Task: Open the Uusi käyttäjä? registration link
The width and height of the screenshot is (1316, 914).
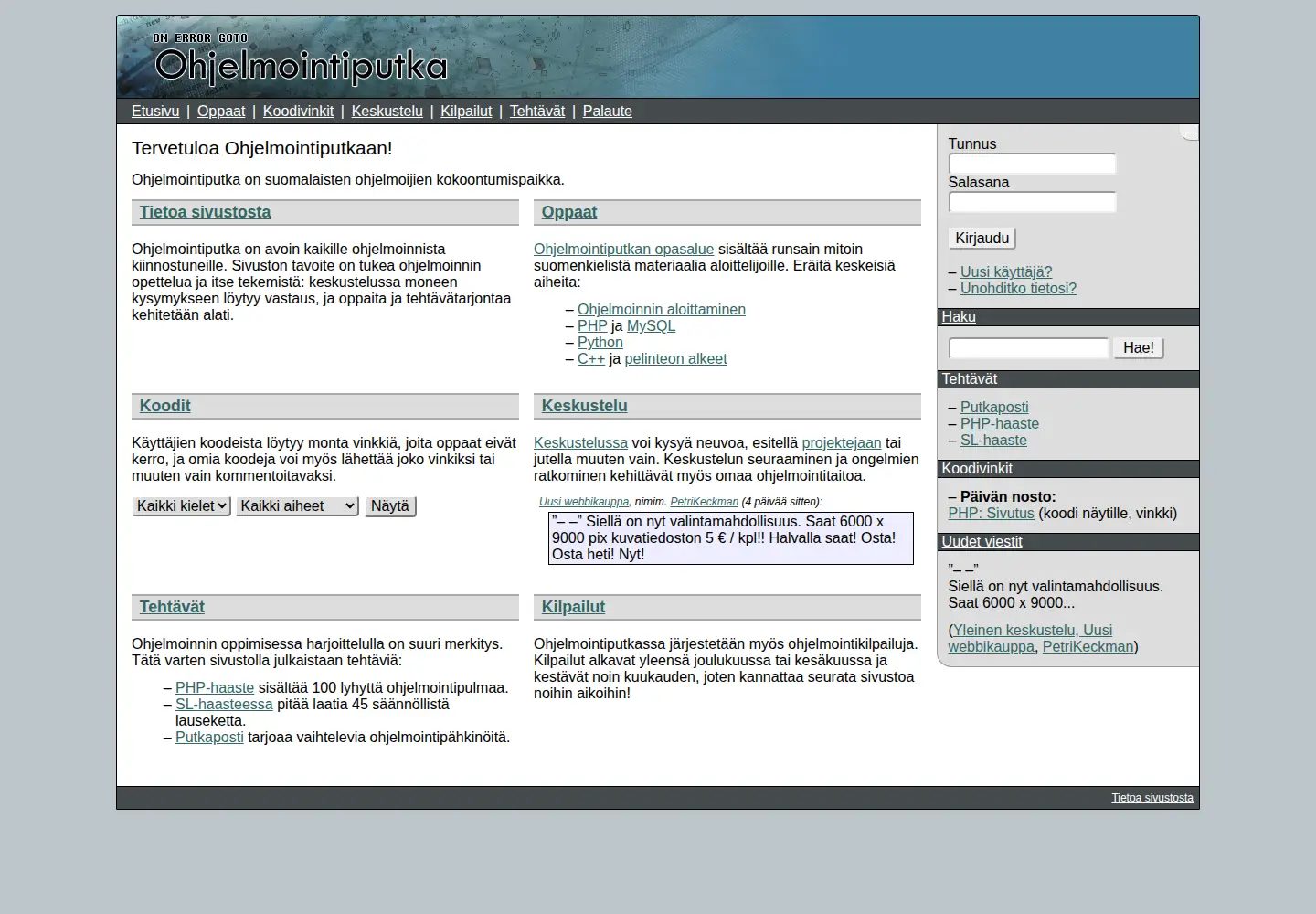Action: pos(1006,271)
